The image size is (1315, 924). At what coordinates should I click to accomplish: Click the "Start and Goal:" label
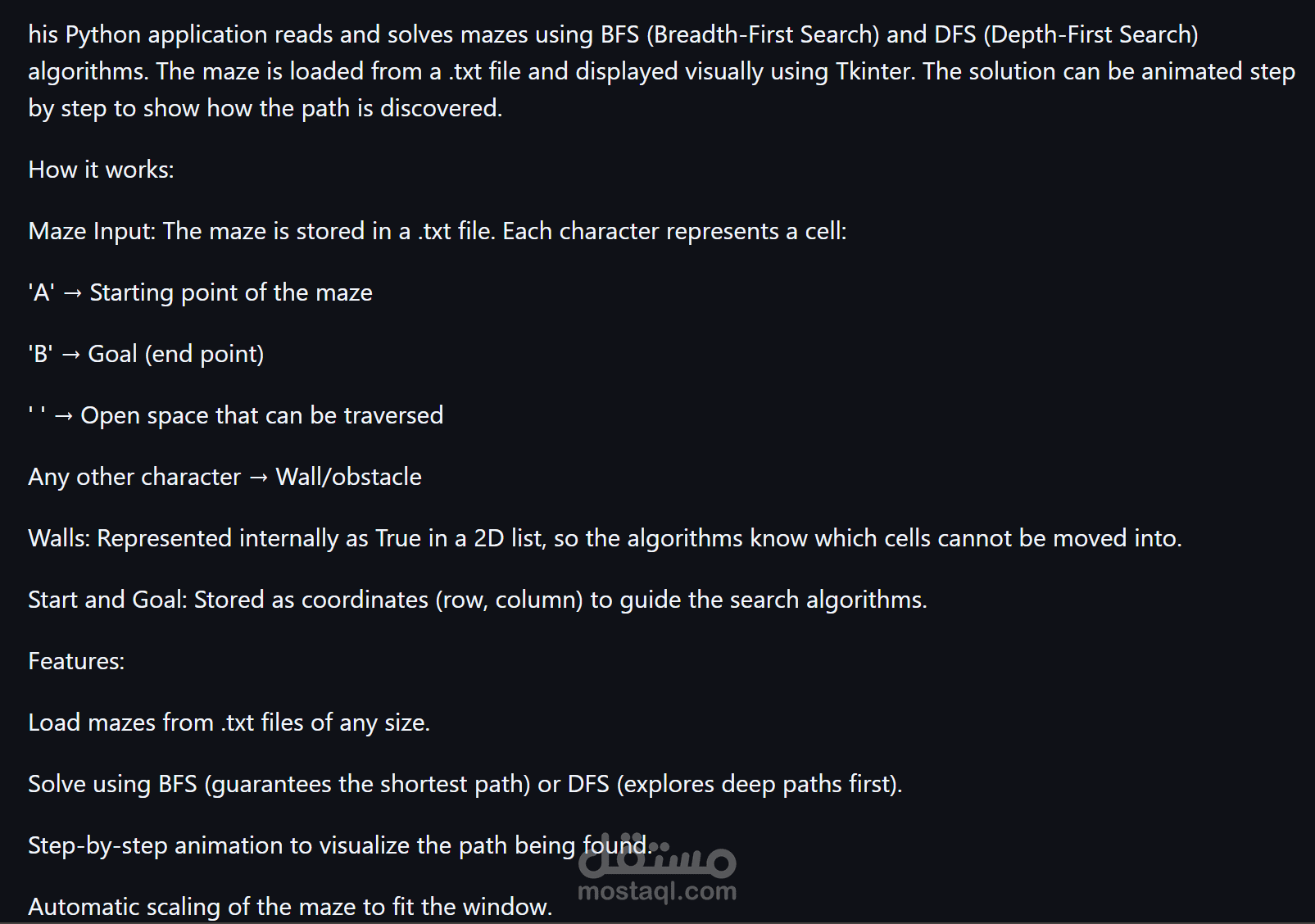coord(107,600)
